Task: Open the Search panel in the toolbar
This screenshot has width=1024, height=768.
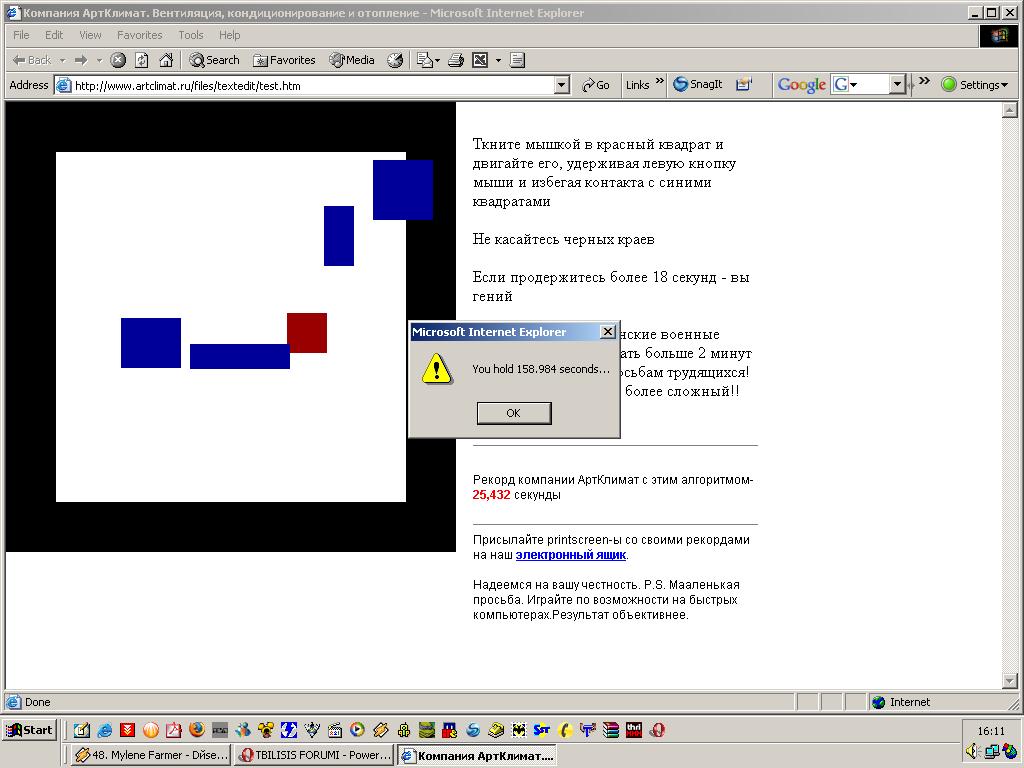Action: pyautogui.click(x=214, y=60)
